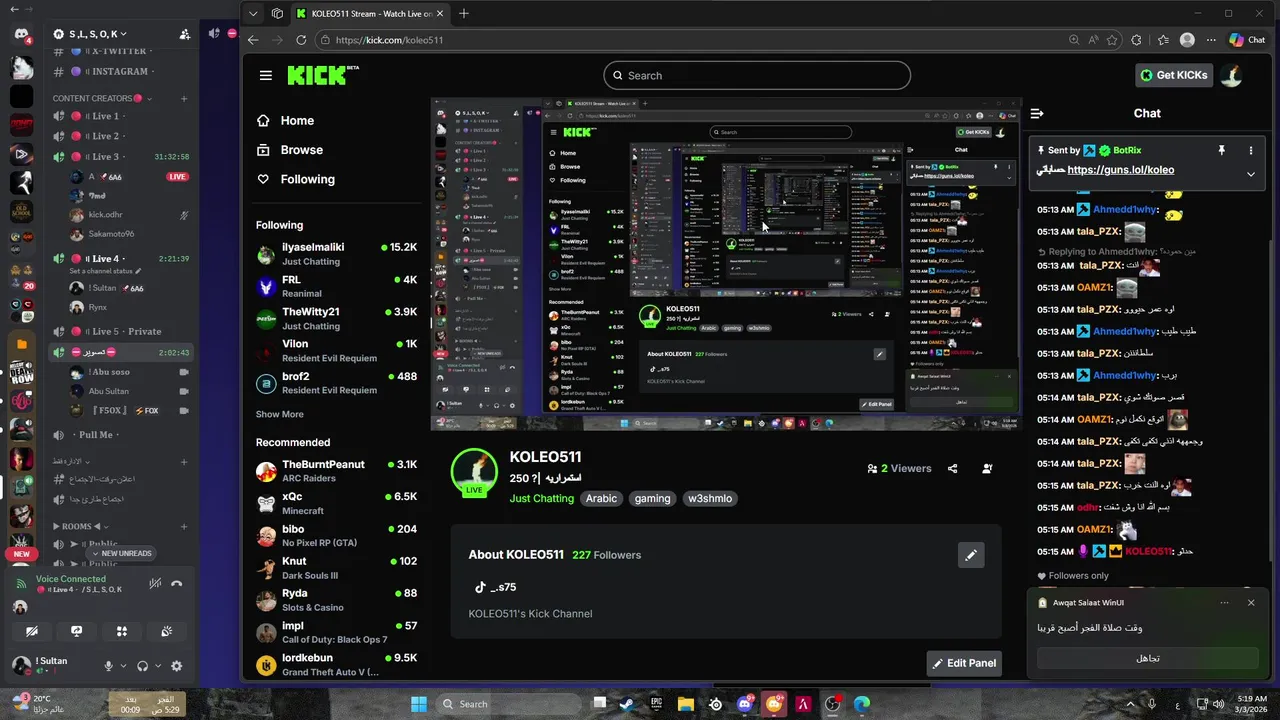Open the Following page

295,179
